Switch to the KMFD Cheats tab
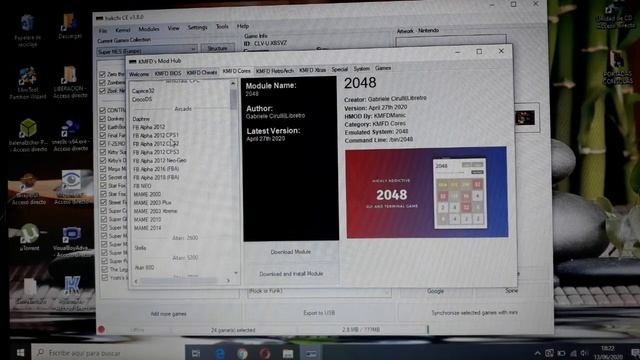 (x=202, y=73)
